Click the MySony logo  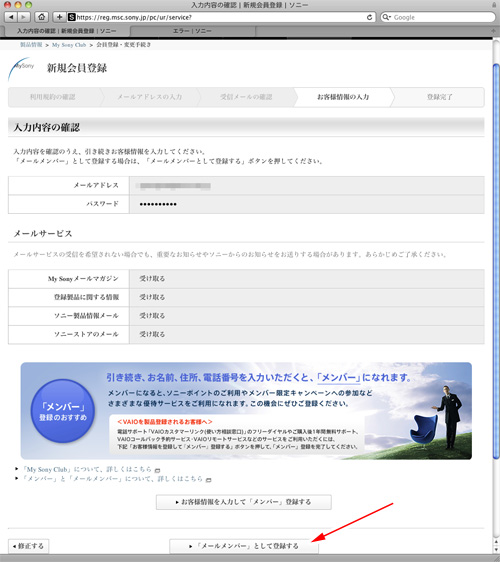point(22,68)
